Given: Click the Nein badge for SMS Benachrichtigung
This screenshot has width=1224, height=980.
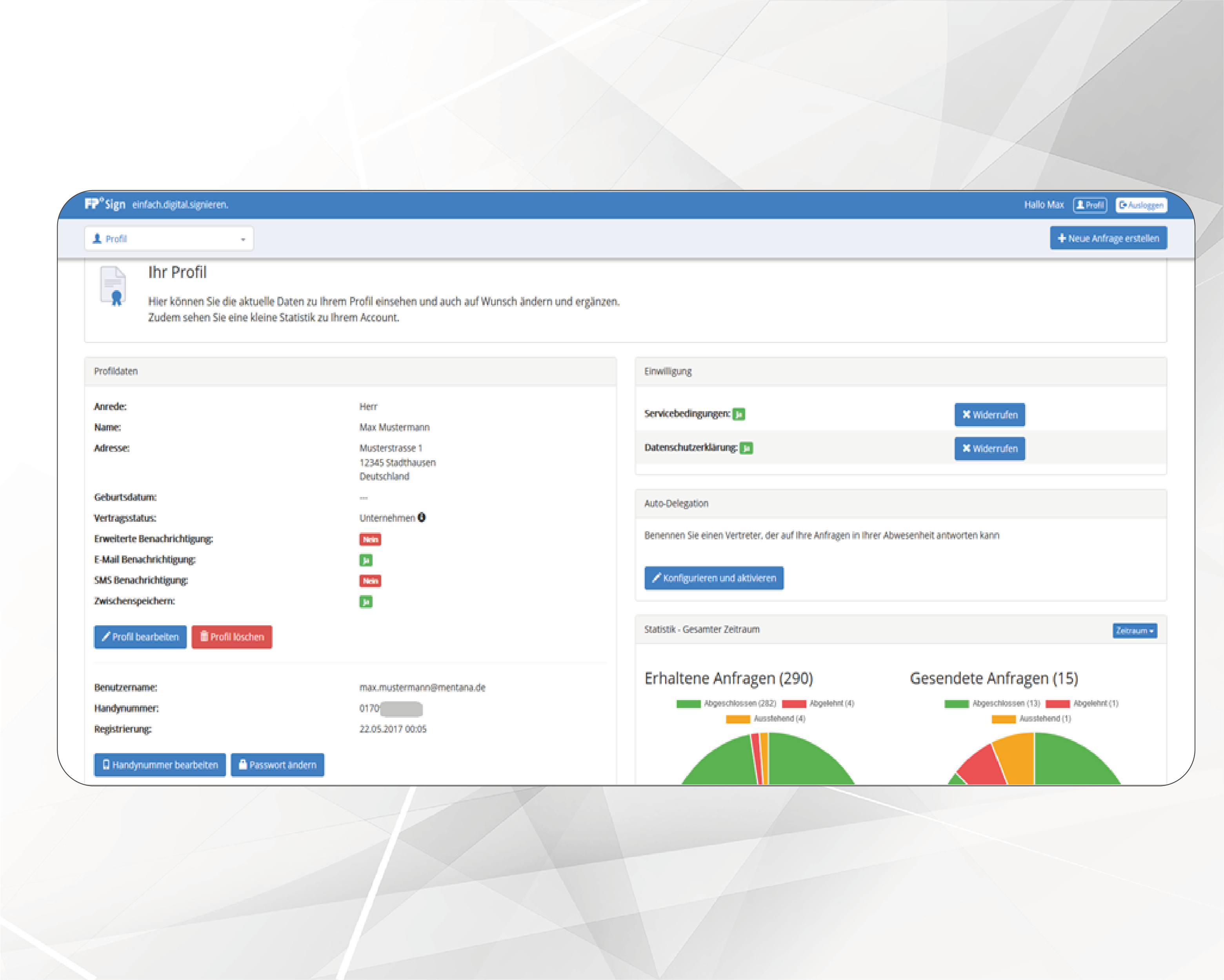Looking at the screenshot, I should click(370, 581).
